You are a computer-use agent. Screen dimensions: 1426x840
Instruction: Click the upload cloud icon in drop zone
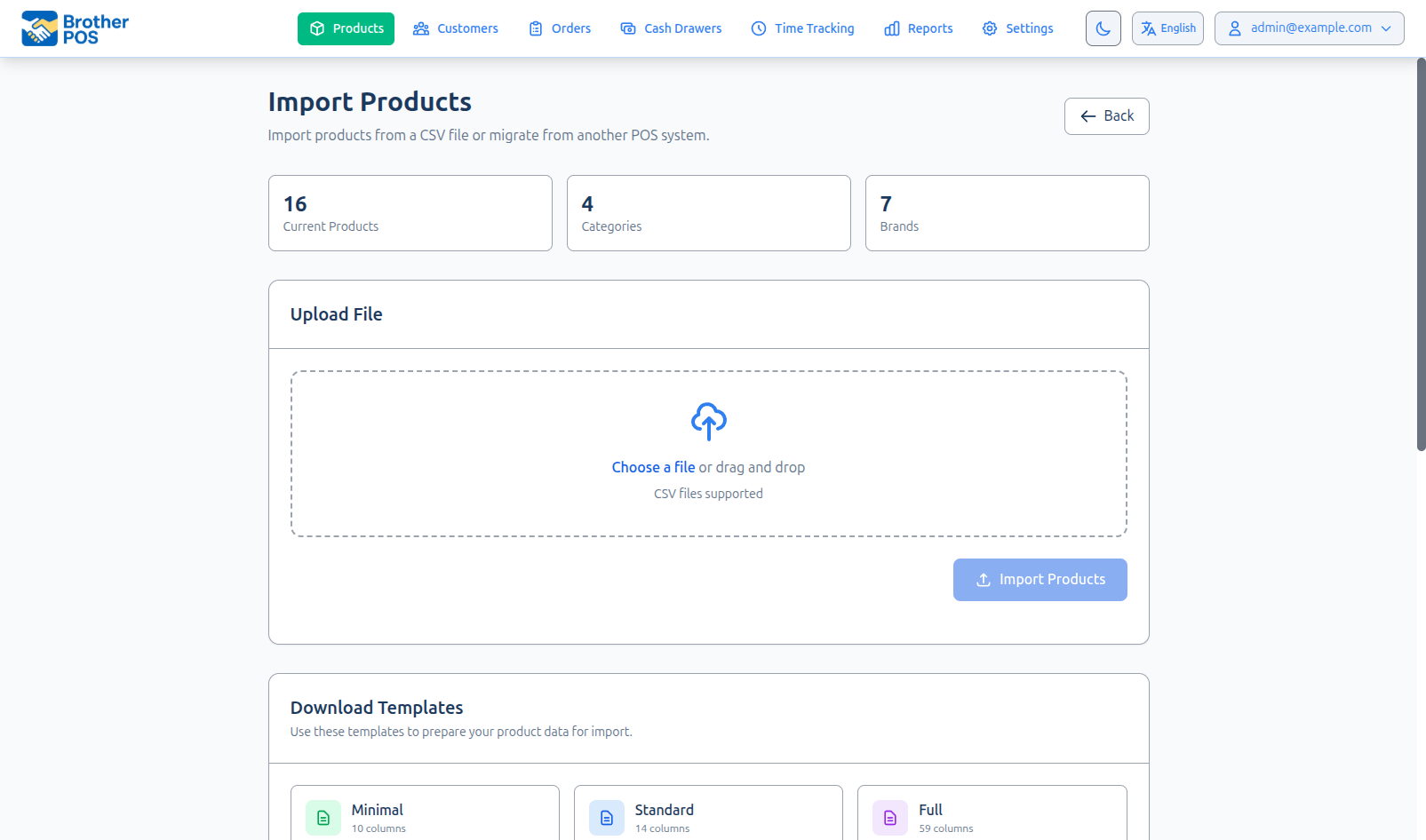[x=708, y=421]
